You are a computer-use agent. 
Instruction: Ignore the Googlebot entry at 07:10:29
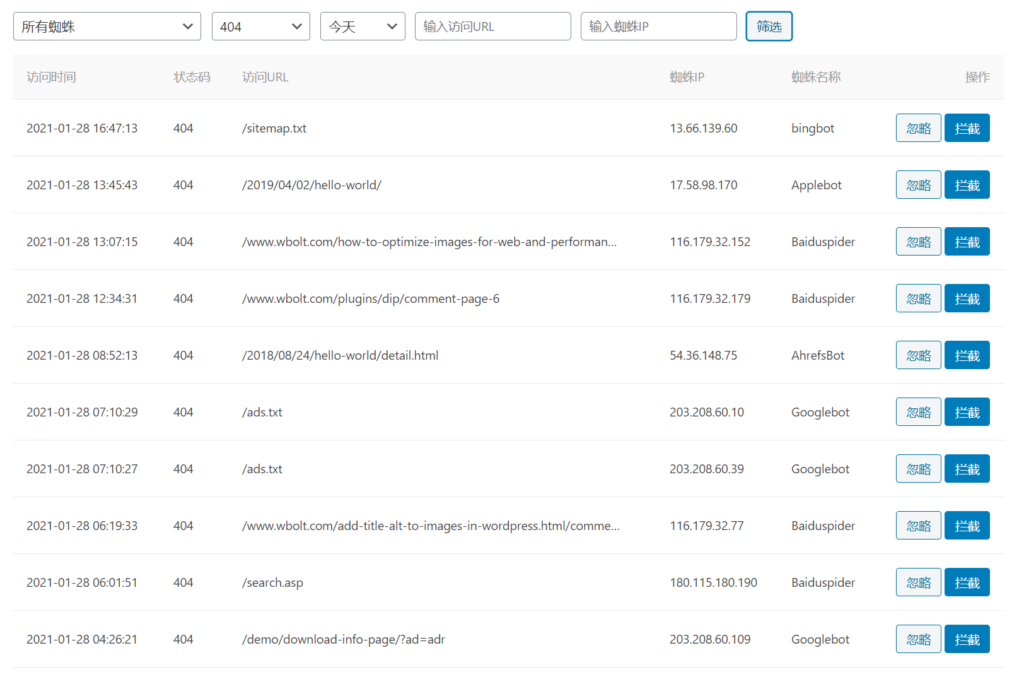[918, 412]
